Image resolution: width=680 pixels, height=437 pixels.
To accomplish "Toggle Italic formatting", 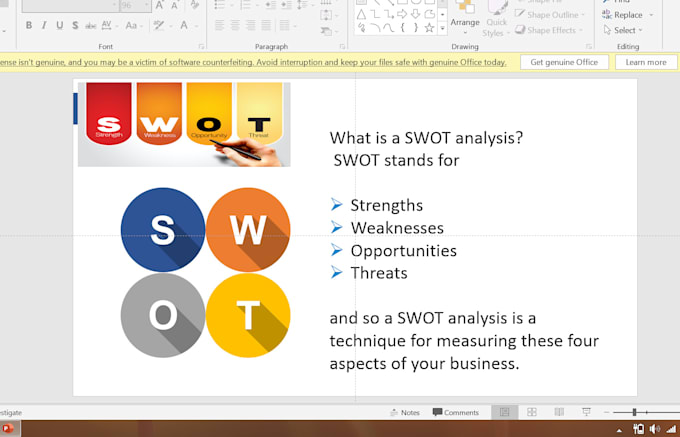I will [x=44, y=25].
